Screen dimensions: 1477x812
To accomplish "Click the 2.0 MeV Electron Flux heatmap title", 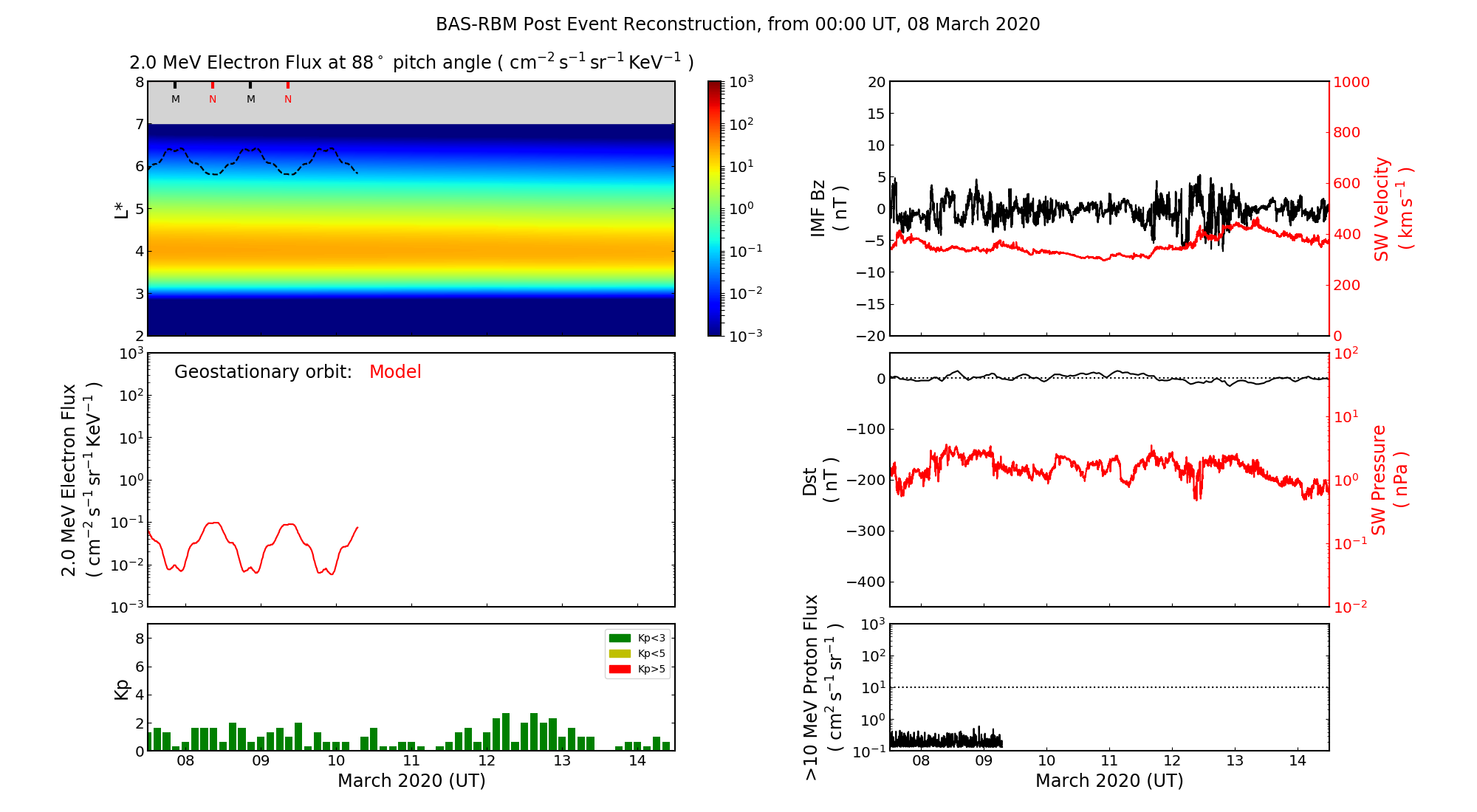I will pos(411,63).
